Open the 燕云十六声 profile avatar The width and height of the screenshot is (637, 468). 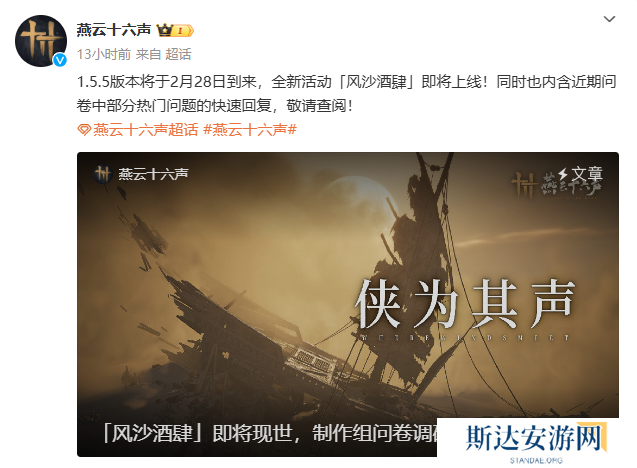click(41, 41)
